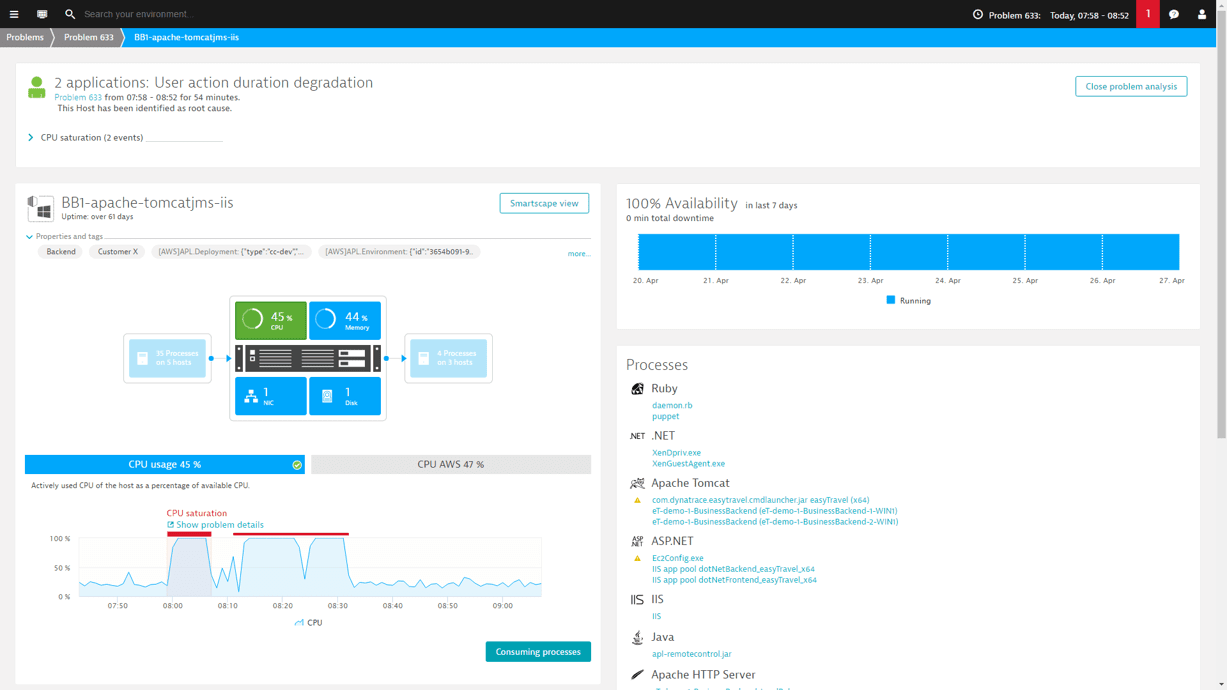Click the deployment status icon in top bar

coord(41,14)
